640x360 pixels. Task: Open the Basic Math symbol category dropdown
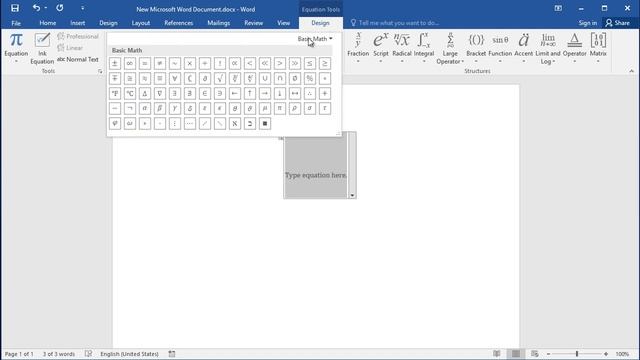(x=315, y=39)
